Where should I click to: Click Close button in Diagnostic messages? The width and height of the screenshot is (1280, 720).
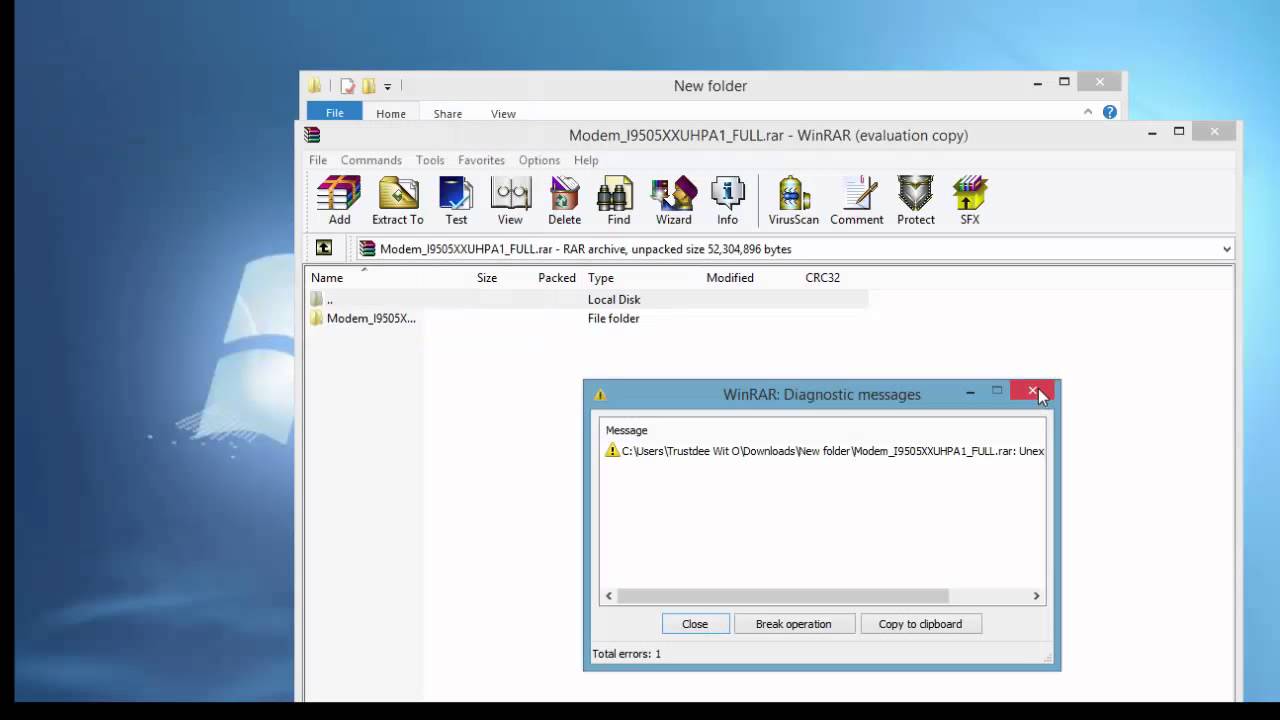click(695, 624)
